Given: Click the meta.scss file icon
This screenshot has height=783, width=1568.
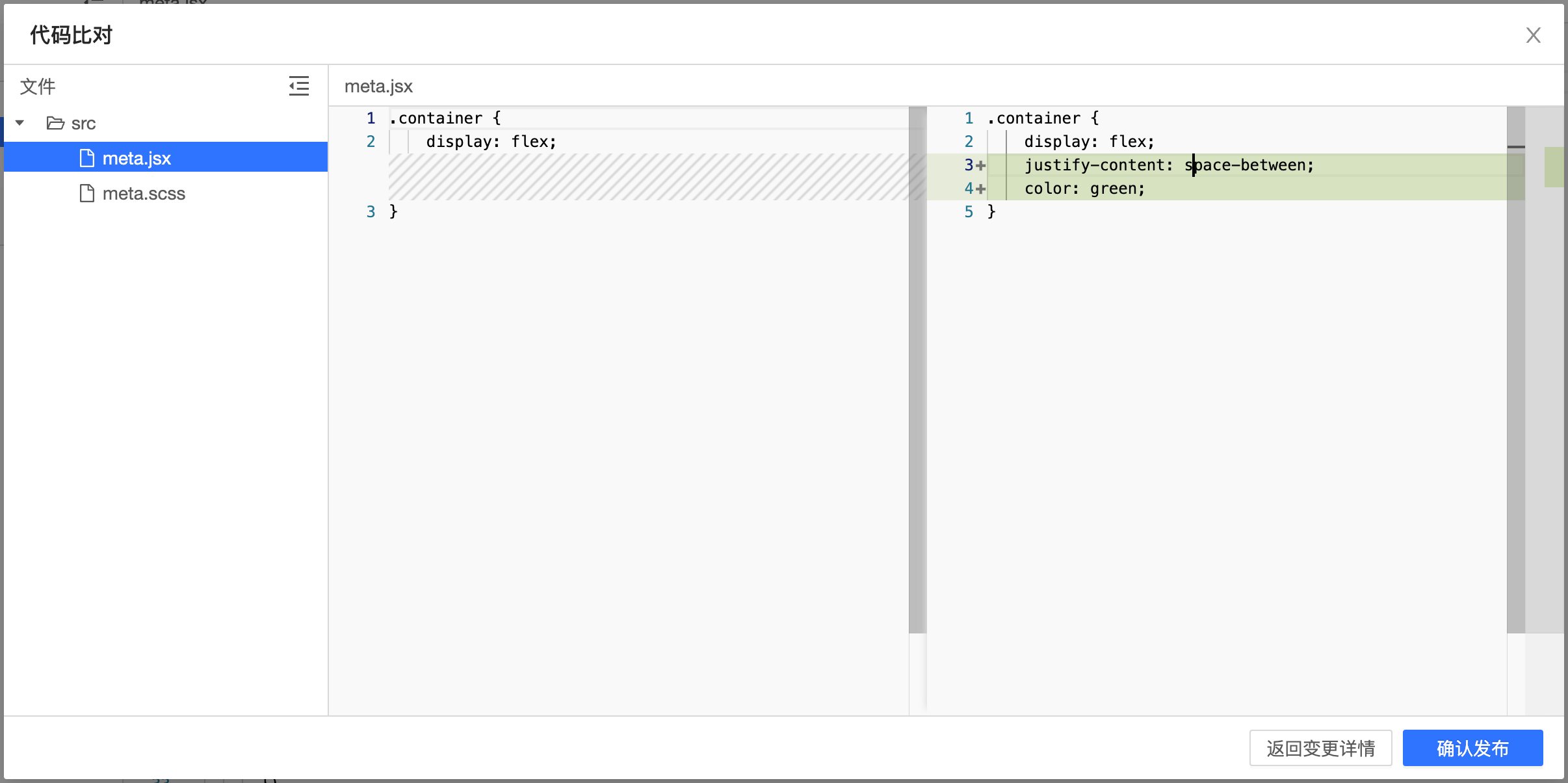Looking at the screenshot, I should pyautogui.click(x=87, y=193).
